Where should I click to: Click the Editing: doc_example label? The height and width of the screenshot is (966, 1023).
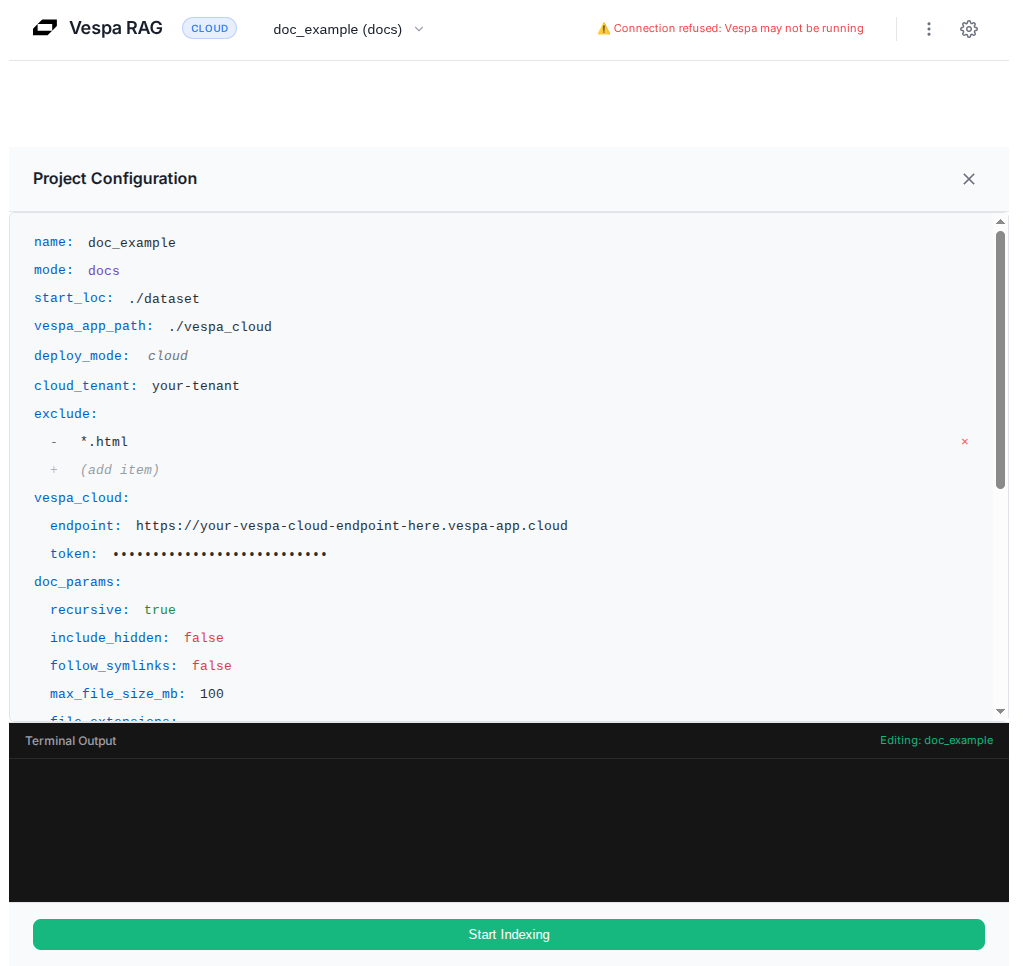pos(936,740)
